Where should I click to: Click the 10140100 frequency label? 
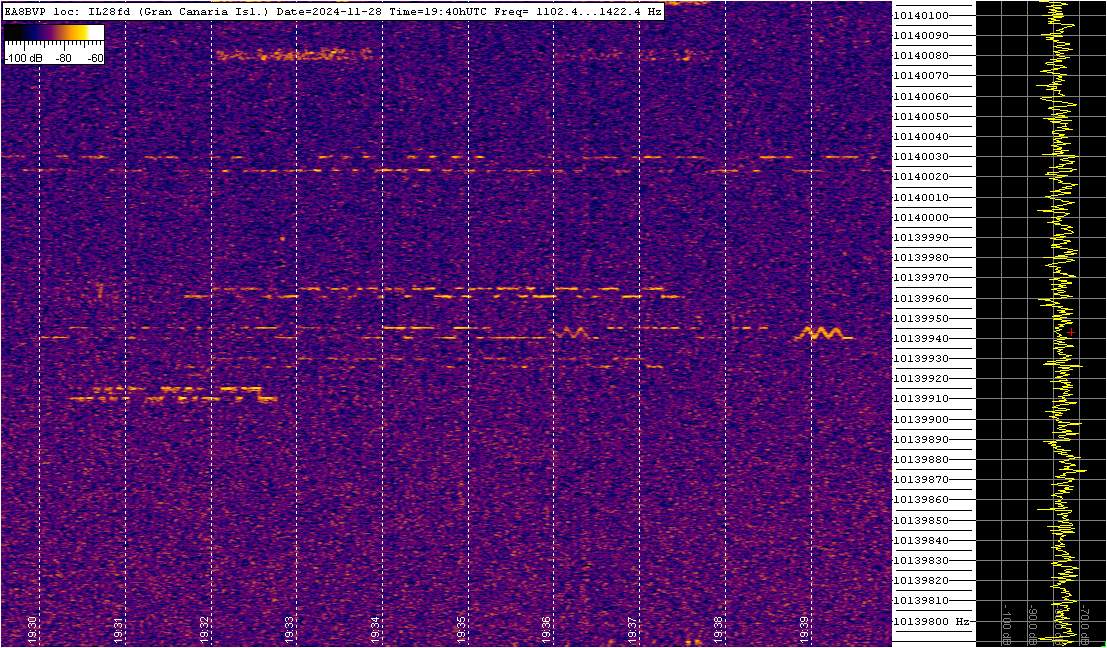(x=921, y=16)
